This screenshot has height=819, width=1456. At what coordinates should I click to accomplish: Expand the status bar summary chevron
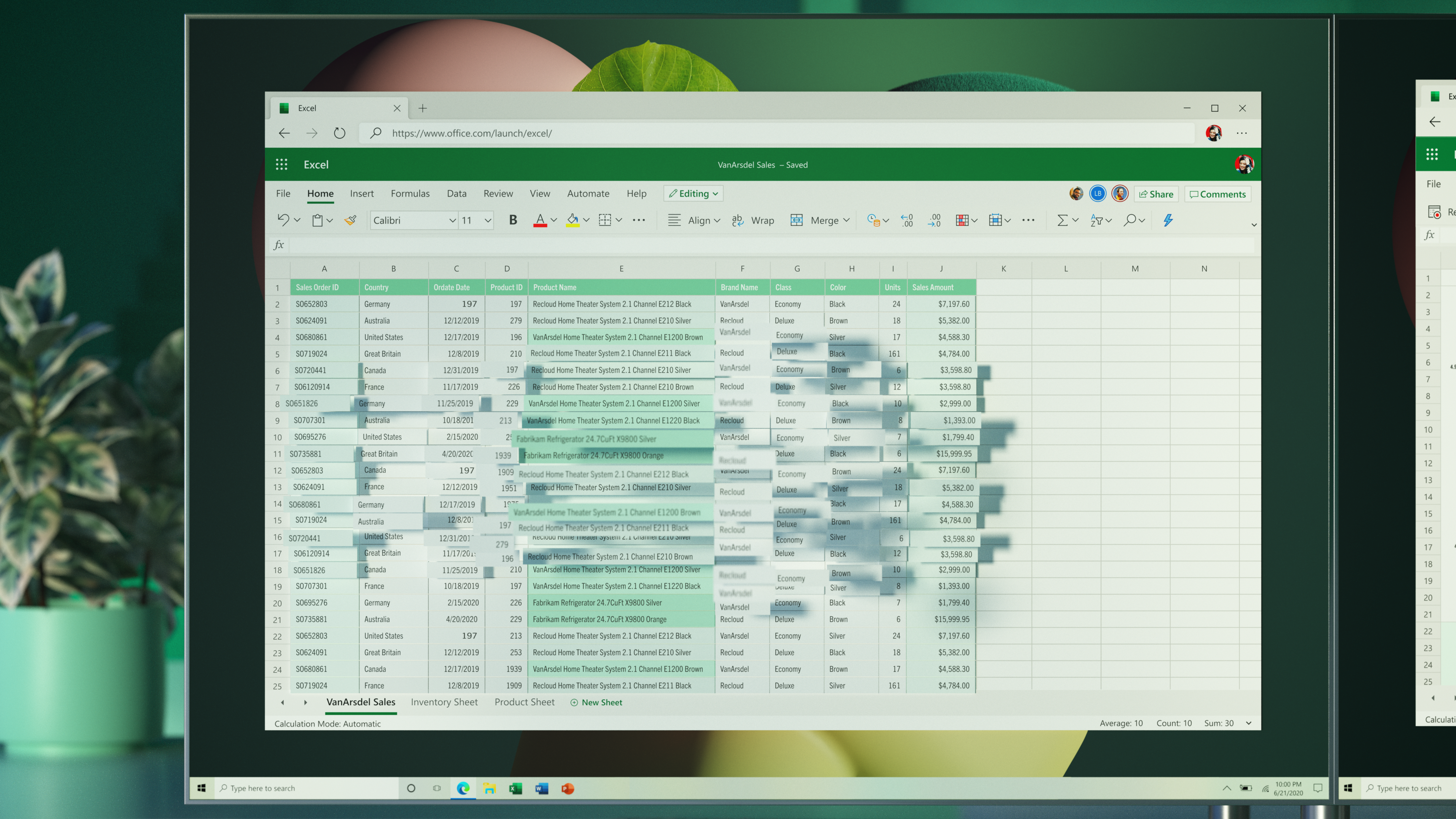point(1248,723)
